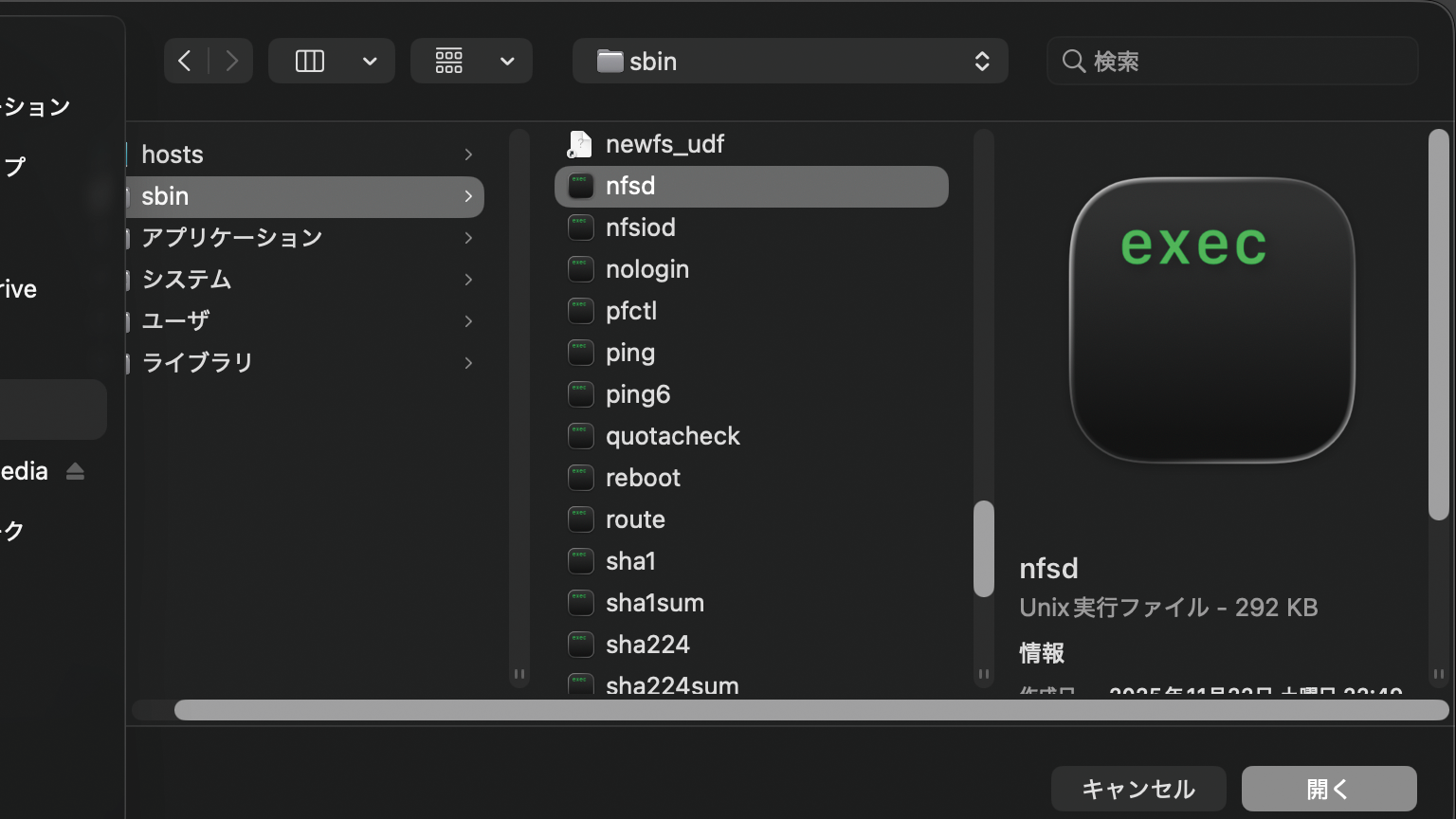Select the newfs_udf file icon

pyautogui.click(x=579, y=144)
